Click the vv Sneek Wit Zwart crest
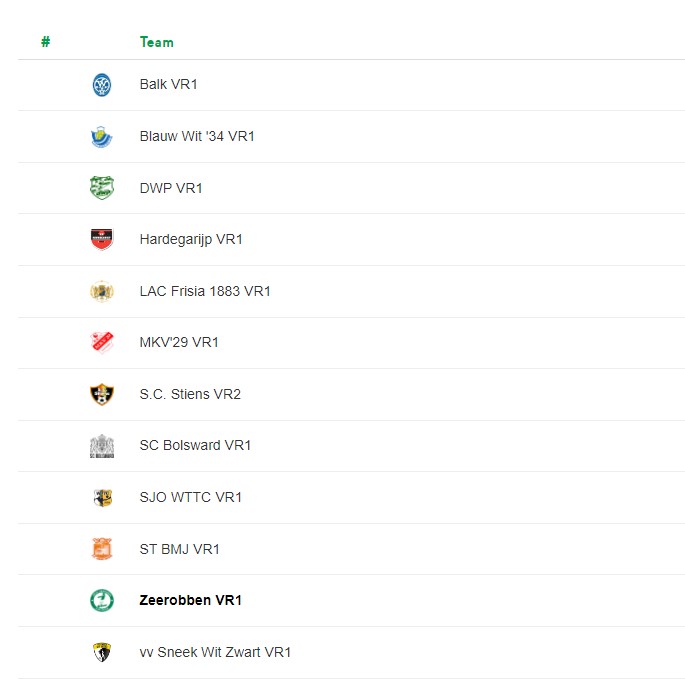The image size is (685, 688). [102, 652]
